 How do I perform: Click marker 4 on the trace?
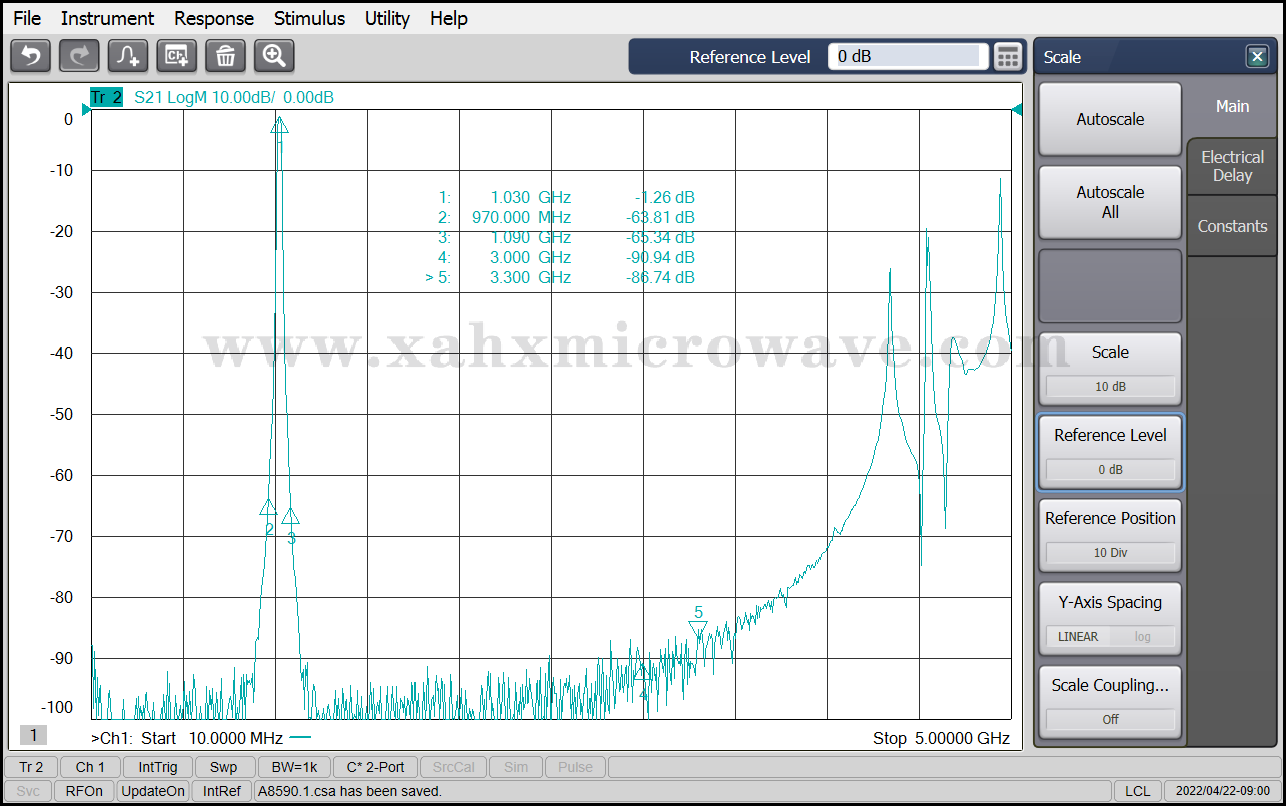pyautogui.click(x=643, y=671)
